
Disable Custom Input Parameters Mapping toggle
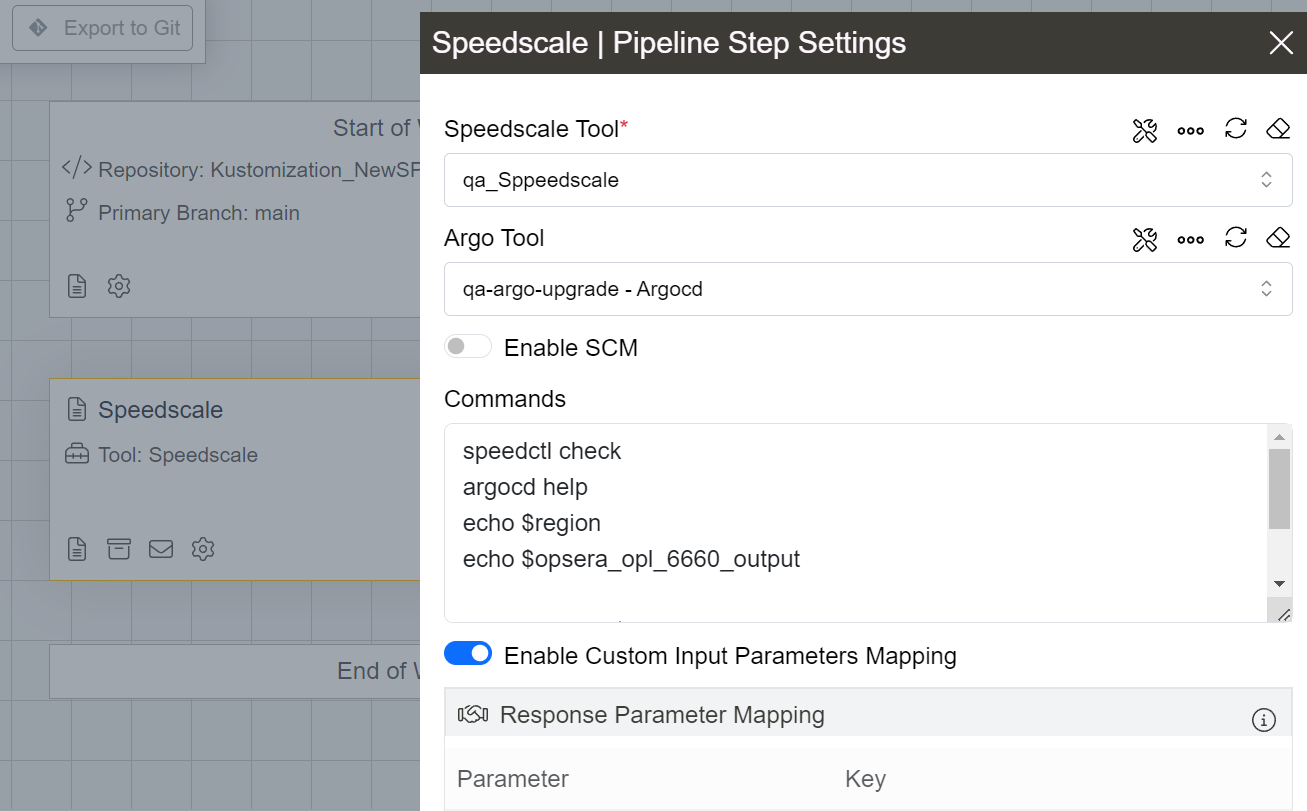(x=468, y=654)
